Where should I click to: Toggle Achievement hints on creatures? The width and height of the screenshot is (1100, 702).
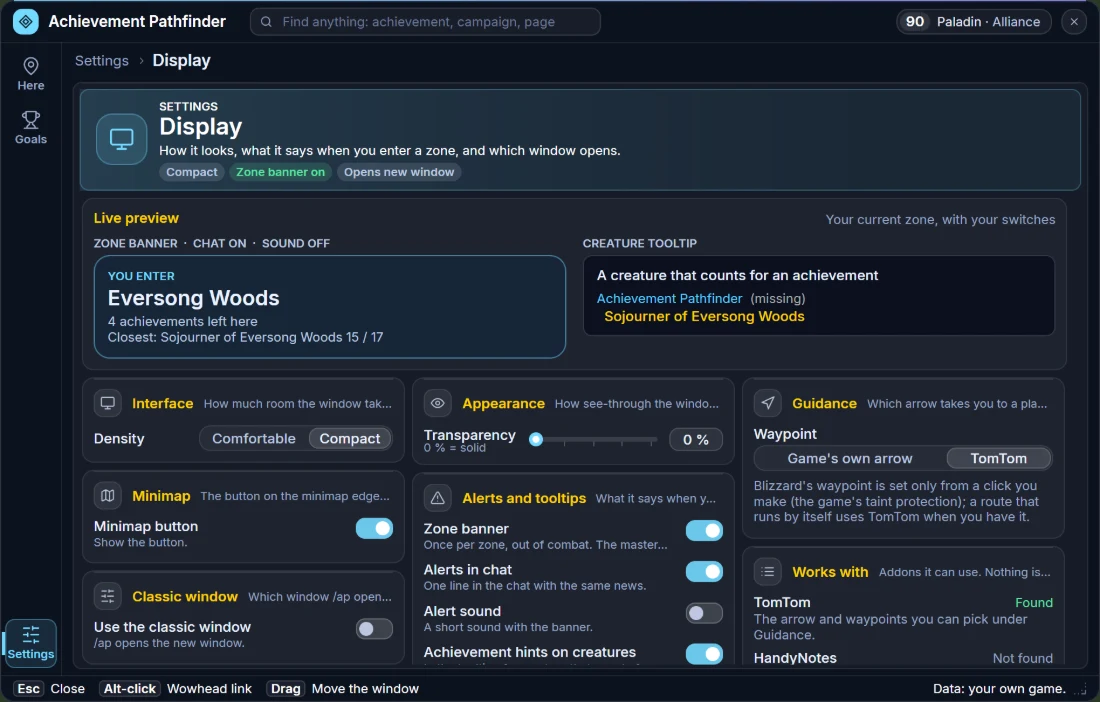click(x=704, y=654)
